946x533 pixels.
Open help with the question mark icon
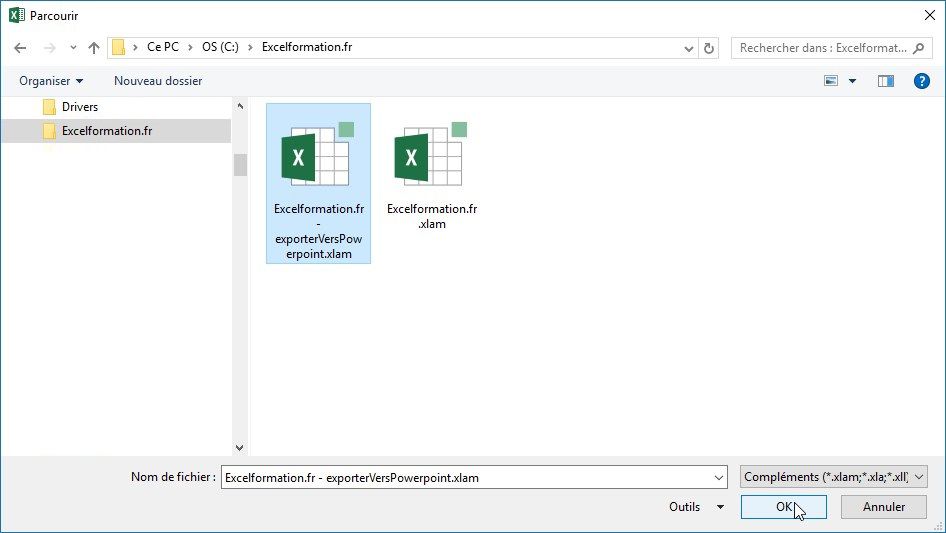921,81
